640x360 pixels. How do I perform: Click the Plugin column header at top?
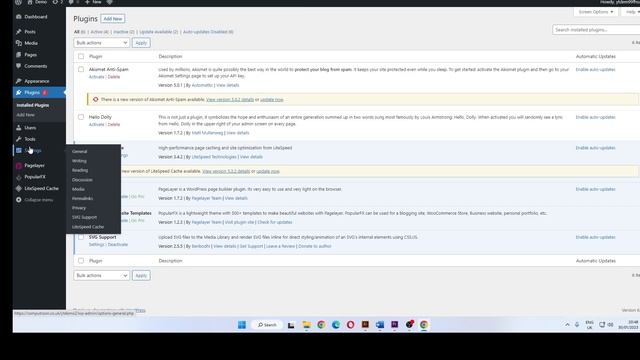(x=96, y=56)
